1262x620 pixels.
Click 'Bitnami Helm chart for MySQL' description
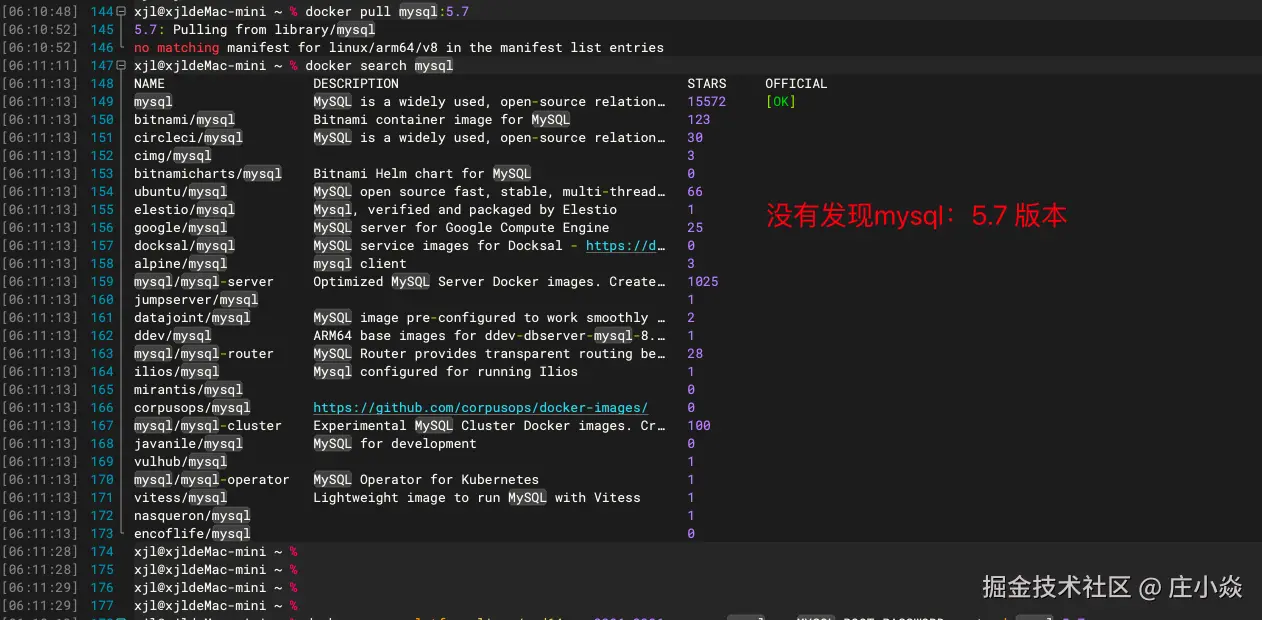[422, 174]
